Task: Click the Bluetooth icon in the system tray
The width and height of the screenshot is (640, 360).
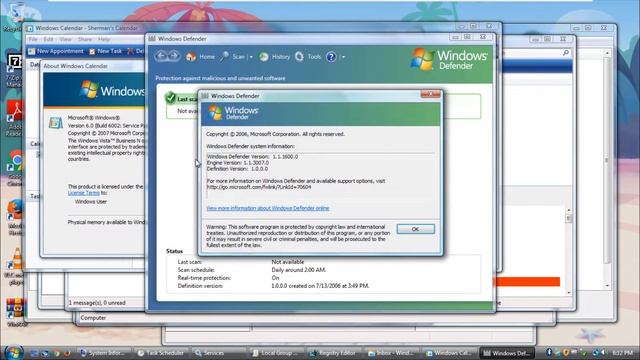Action: (549, 352)
